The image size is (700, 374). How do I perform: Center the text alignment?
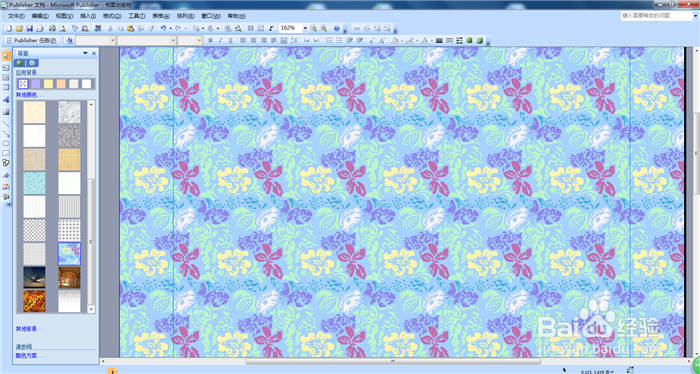click(x=253, y=41)
